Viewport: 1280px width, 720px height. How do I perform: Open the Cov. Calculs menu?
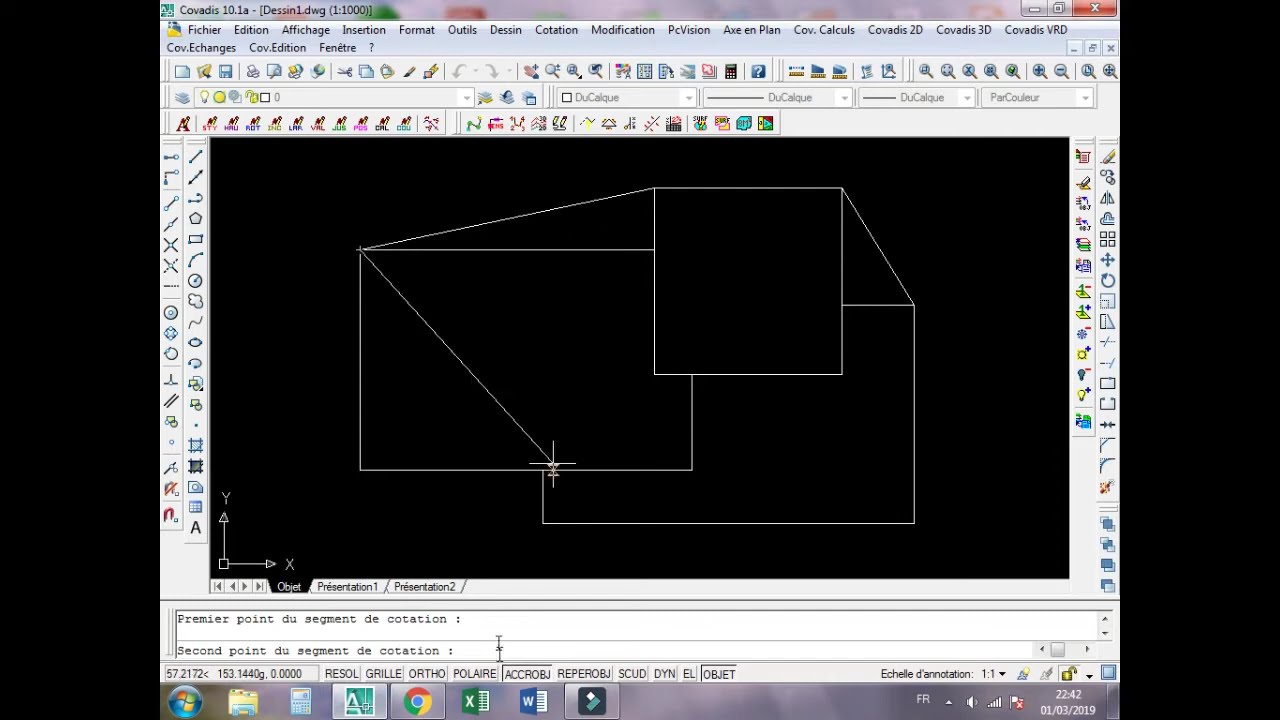pyautogui.click(x=824, y=30)
